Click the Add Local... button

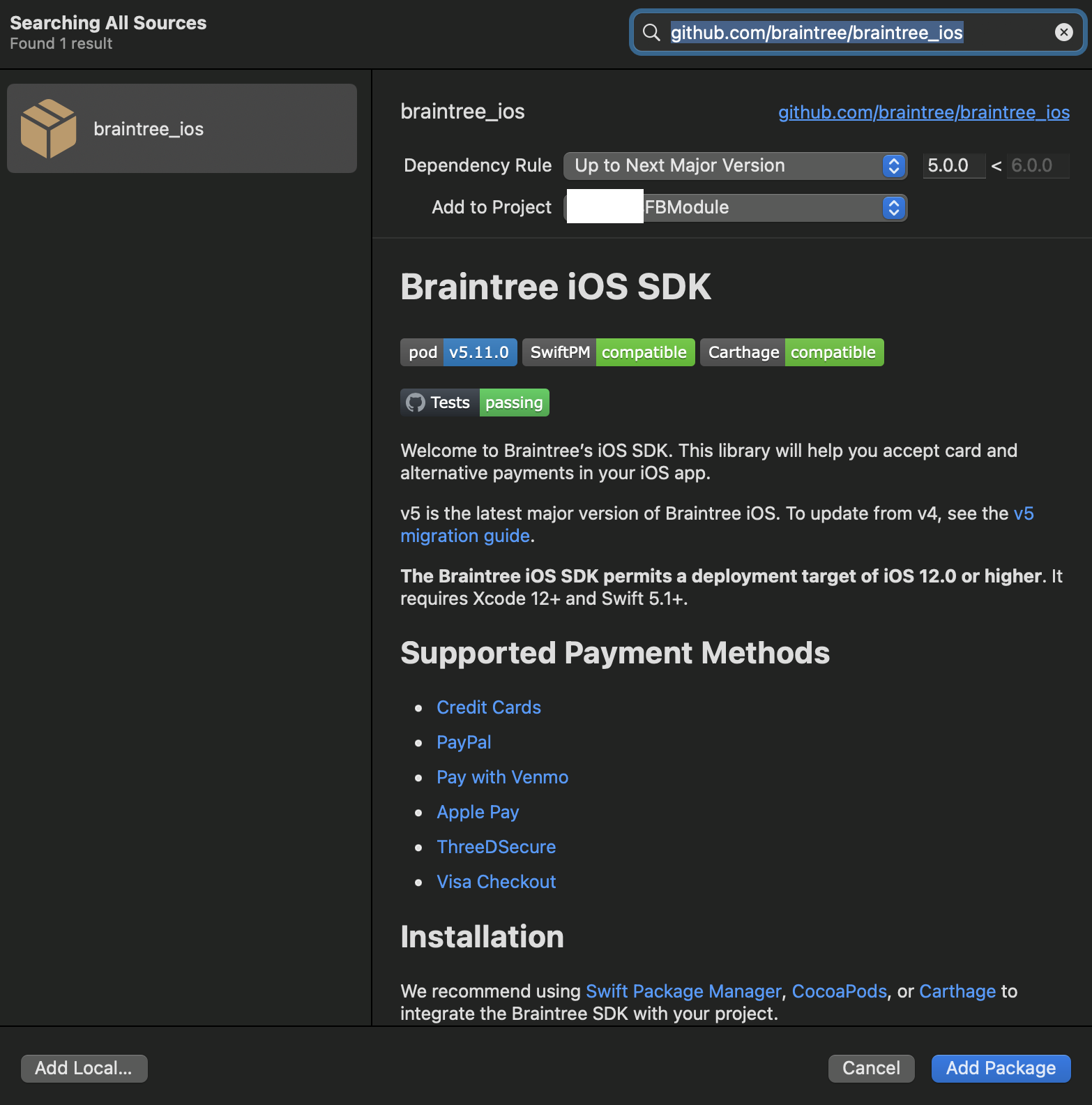(84, 1068)
